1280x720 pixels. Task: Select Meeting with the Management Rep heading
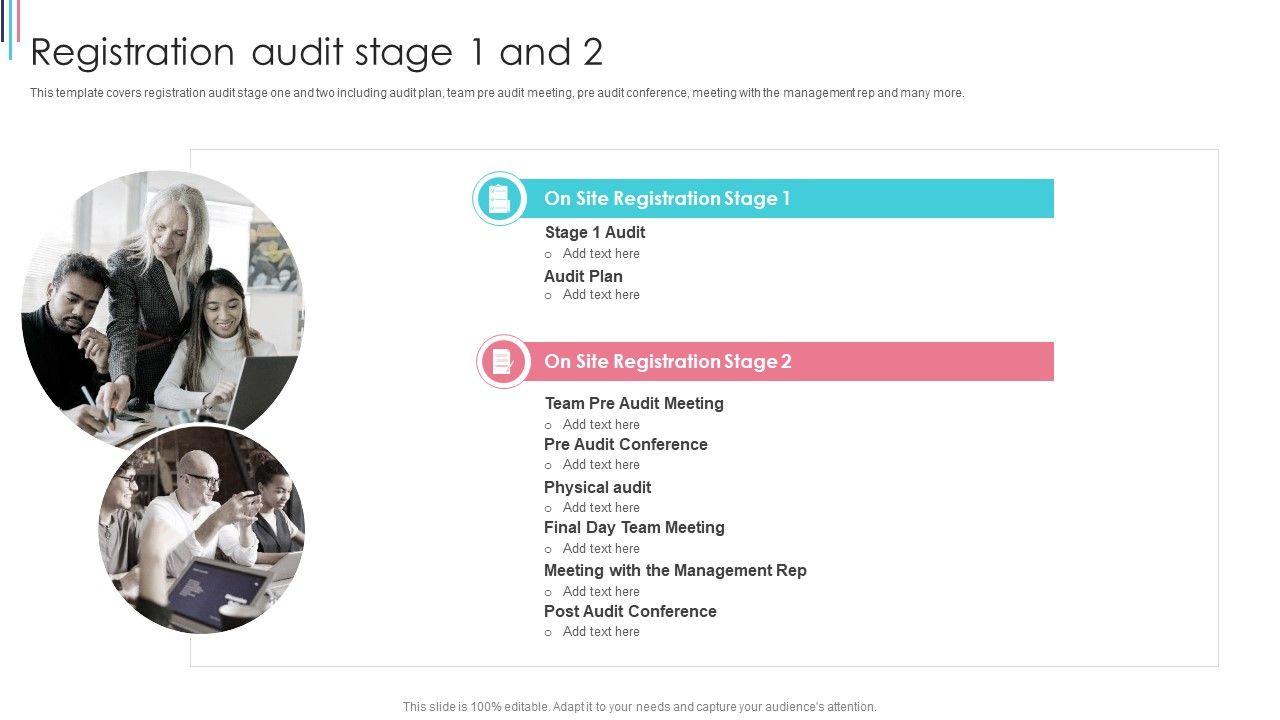coord(675,570)
